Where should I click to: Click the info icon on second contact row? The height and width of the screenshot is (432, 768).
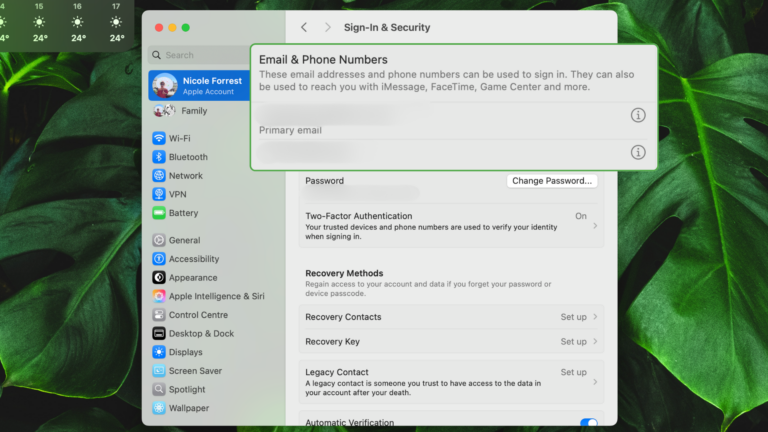(638, 152)
